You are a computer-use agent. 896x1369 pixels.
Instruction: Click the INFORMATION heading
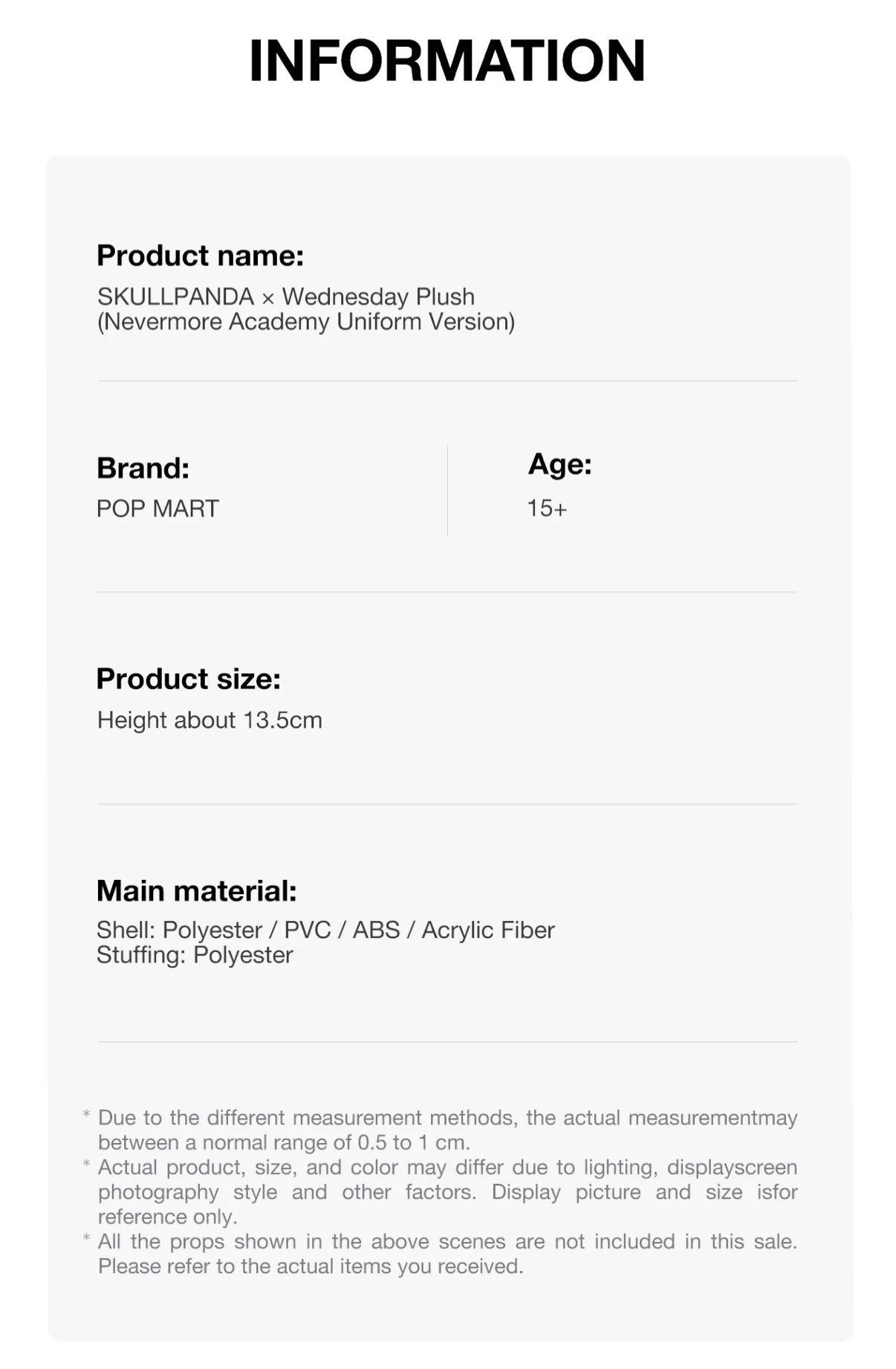[x=447, y=61]
